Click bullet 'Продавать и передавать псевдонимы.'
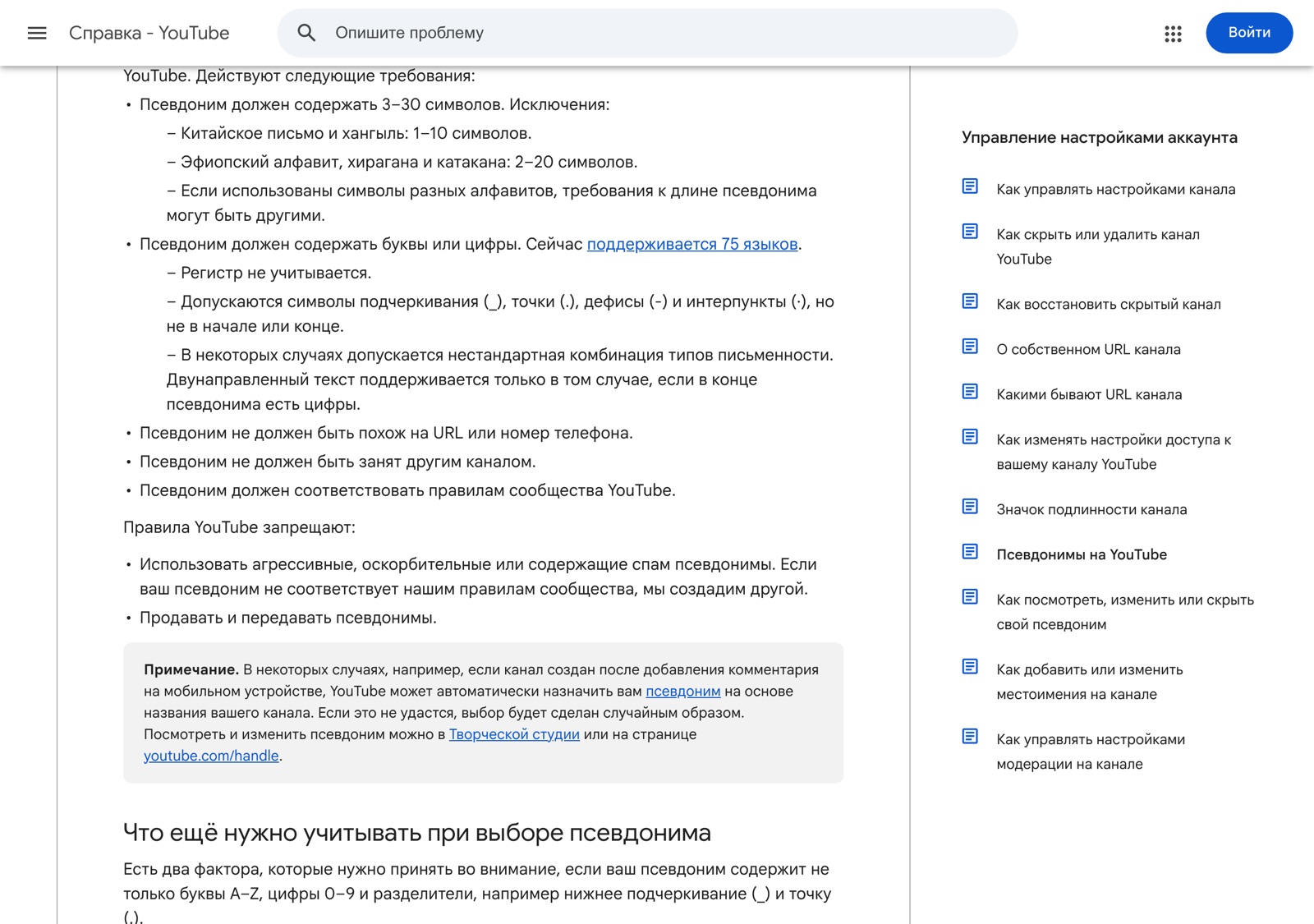This screenshot has width=1314, height=924. pos(287,618)
